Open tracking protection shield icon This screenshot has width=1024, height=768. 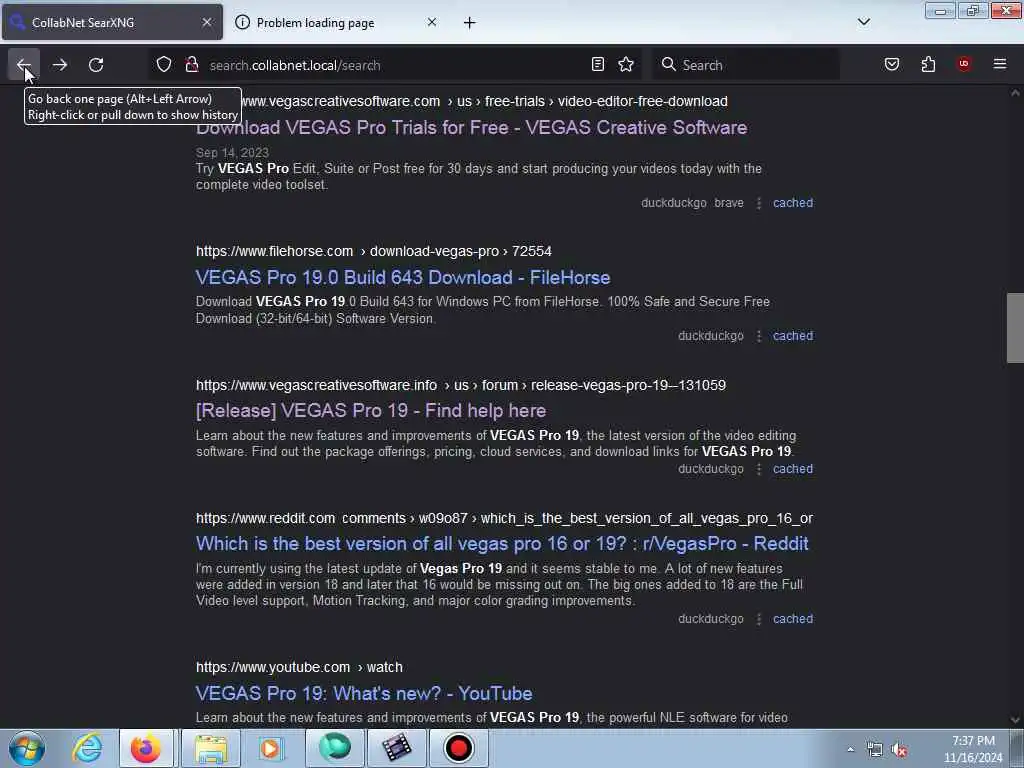[x=164, y=65]
